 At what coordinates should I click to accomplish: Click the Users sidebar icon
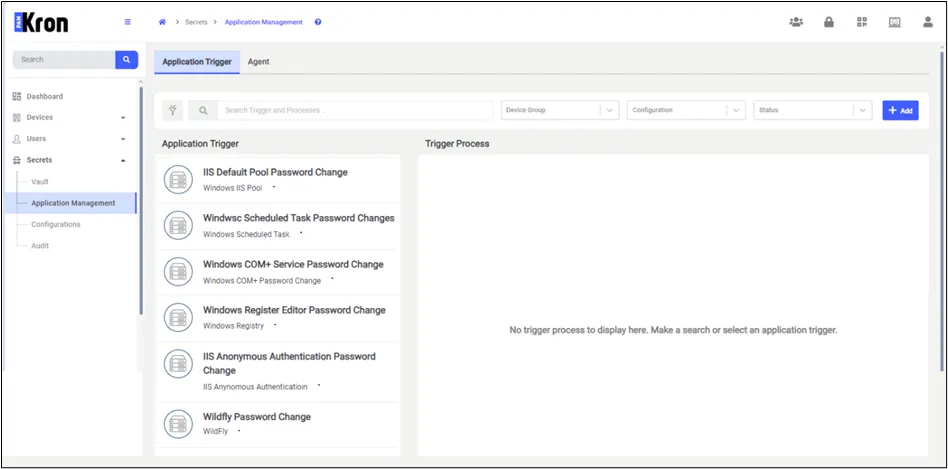coord(17,138)
